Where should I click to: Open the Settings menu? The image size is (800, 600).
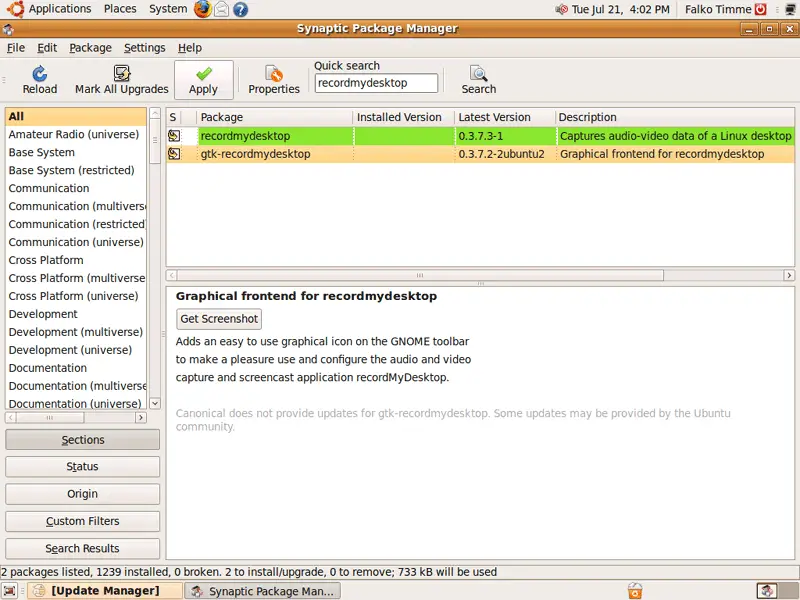tap(144, 48)
